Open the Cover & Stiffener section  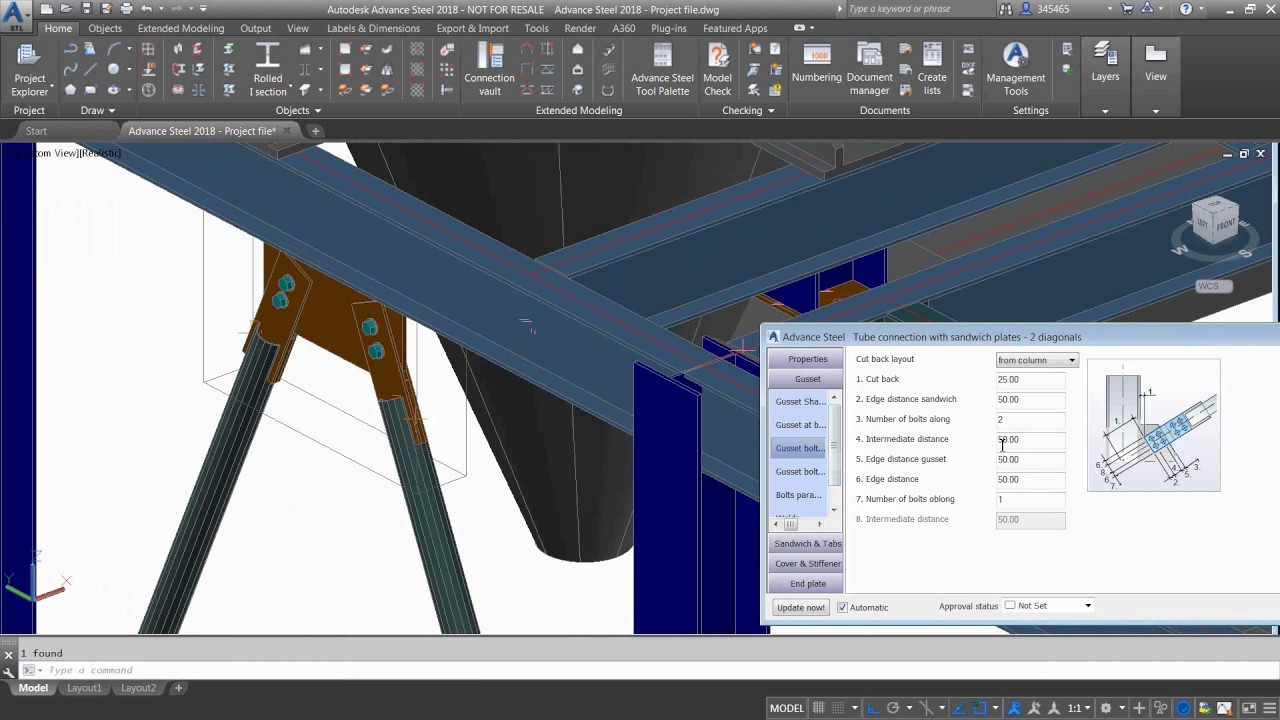tap(807, 564)
